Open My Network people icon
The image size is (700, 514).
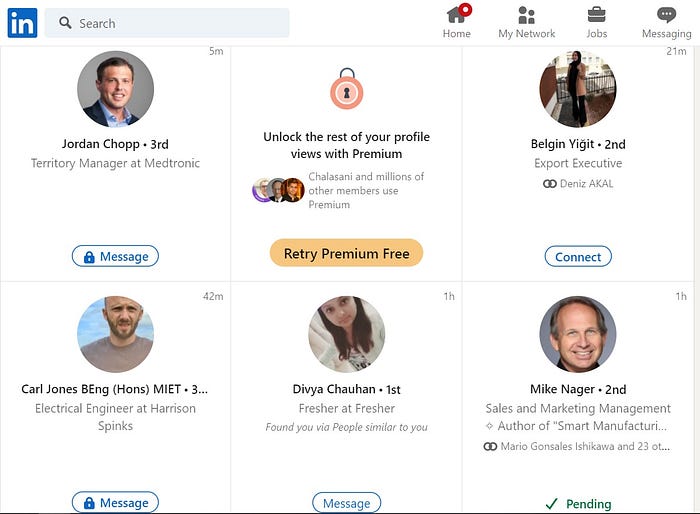pyautogui.click(x=526, y=15)
